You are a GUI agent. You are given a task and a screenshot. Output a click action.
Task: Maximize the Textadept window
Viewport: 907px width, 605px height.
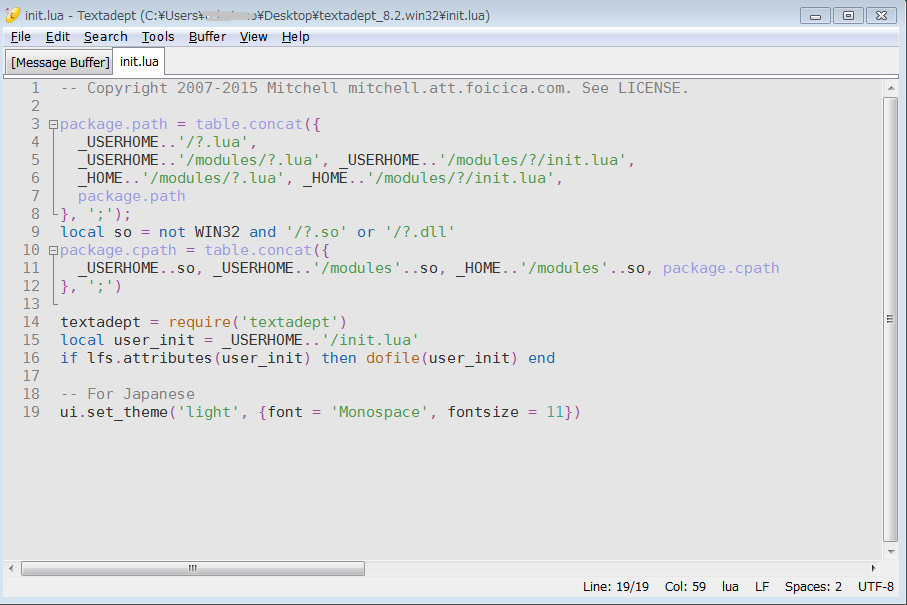click(848, 16)
